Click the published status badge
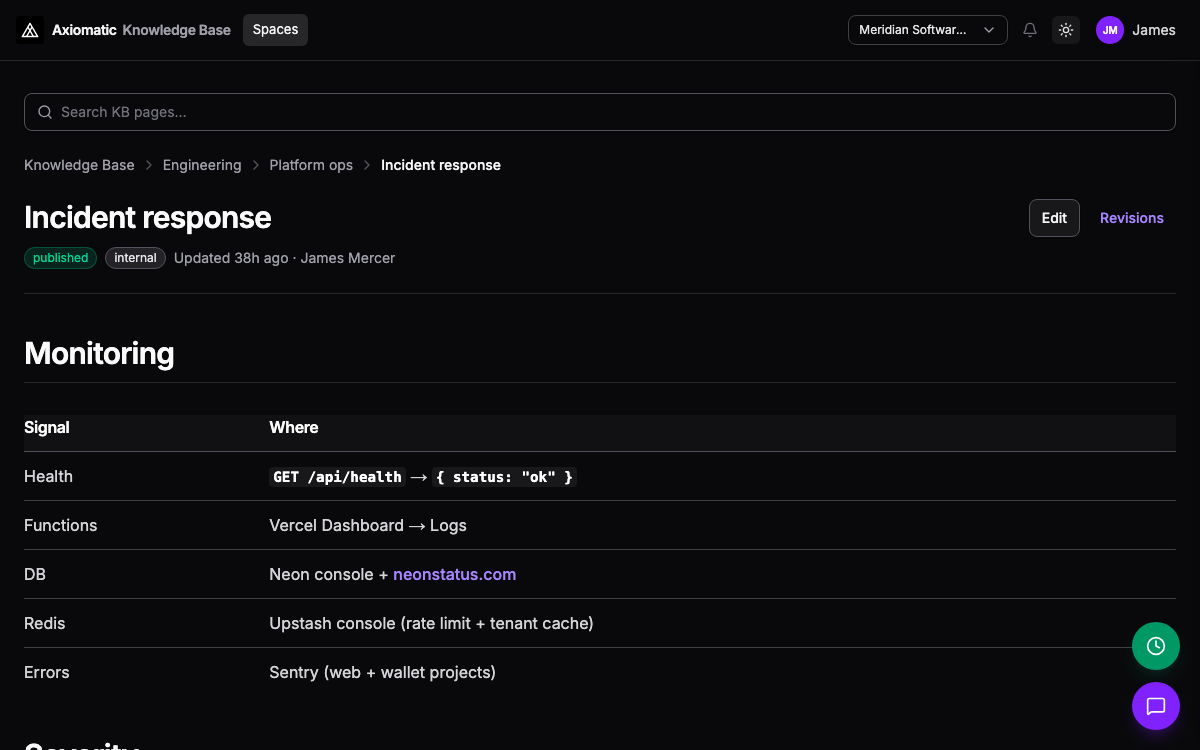 coord(60,258)
